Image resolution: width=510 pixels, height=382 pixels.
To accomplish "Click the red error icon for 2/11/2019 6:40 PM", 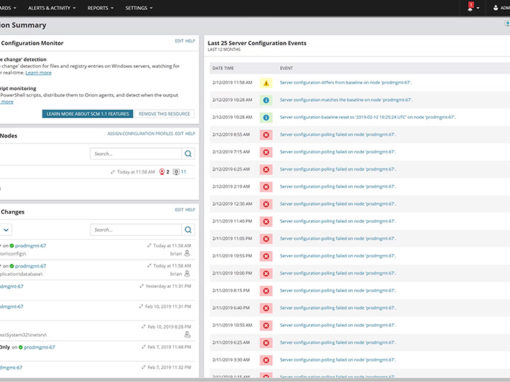I will pyautogui.click(x=266, y=308).
